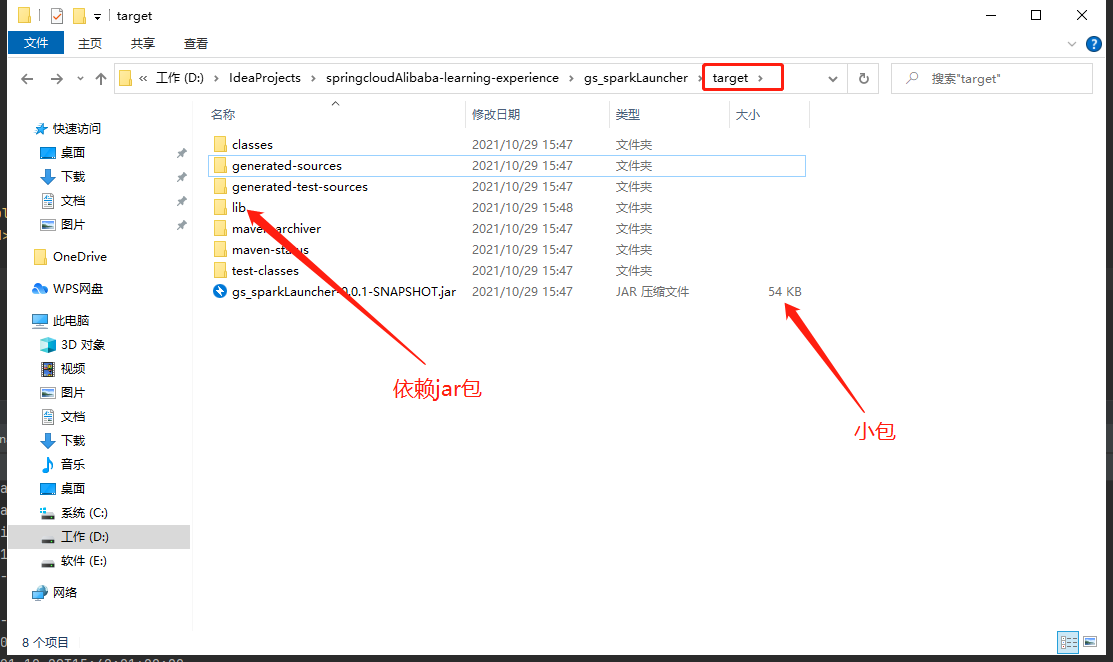This screenshot has height=662, width=1113.
Task: Select the classes folder
Action: pyautogui.click(x=252, y=145)
